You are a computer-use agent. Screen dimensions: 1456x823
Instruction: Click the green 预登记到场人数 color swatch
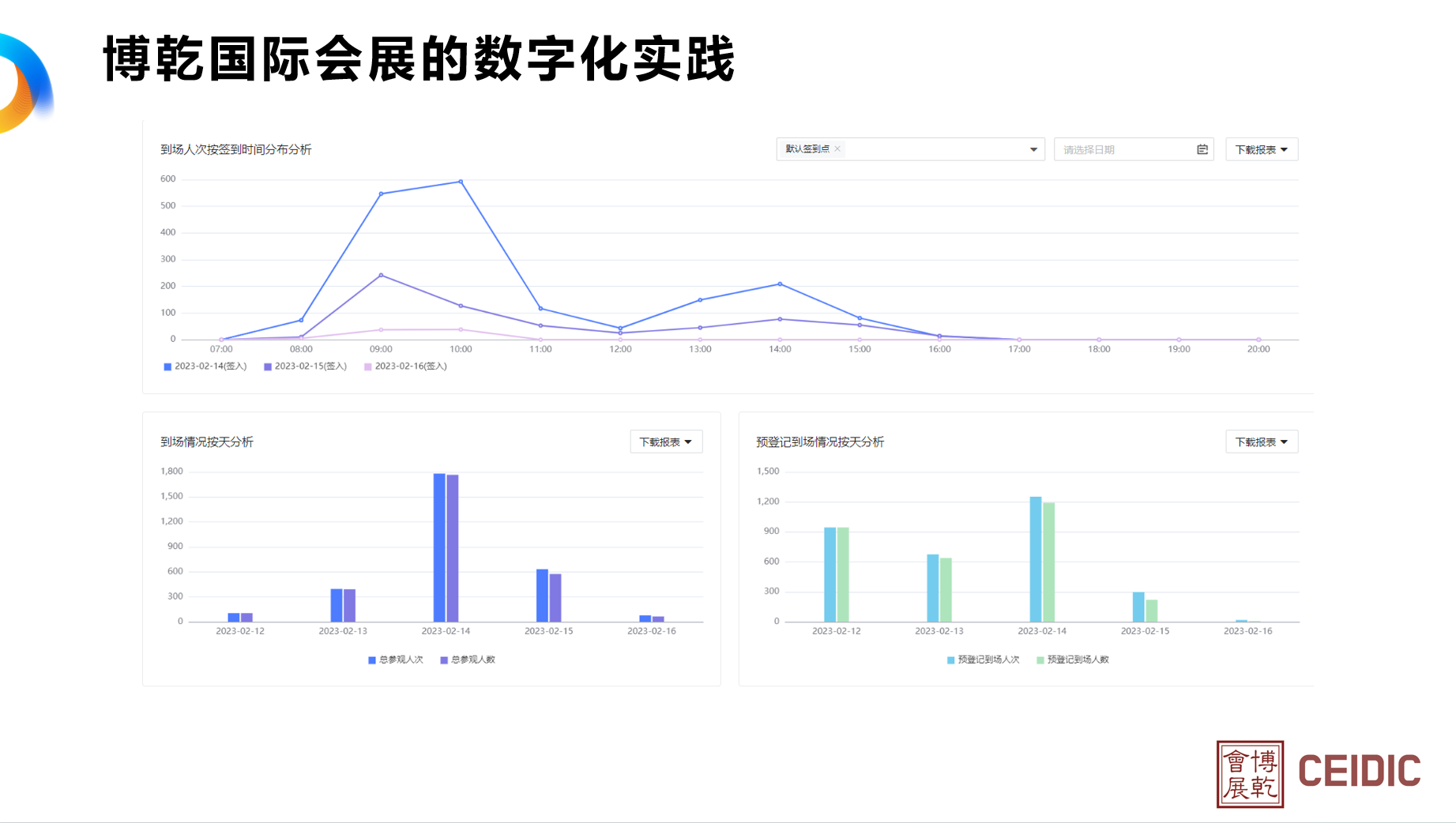[x=1040, y=659]
